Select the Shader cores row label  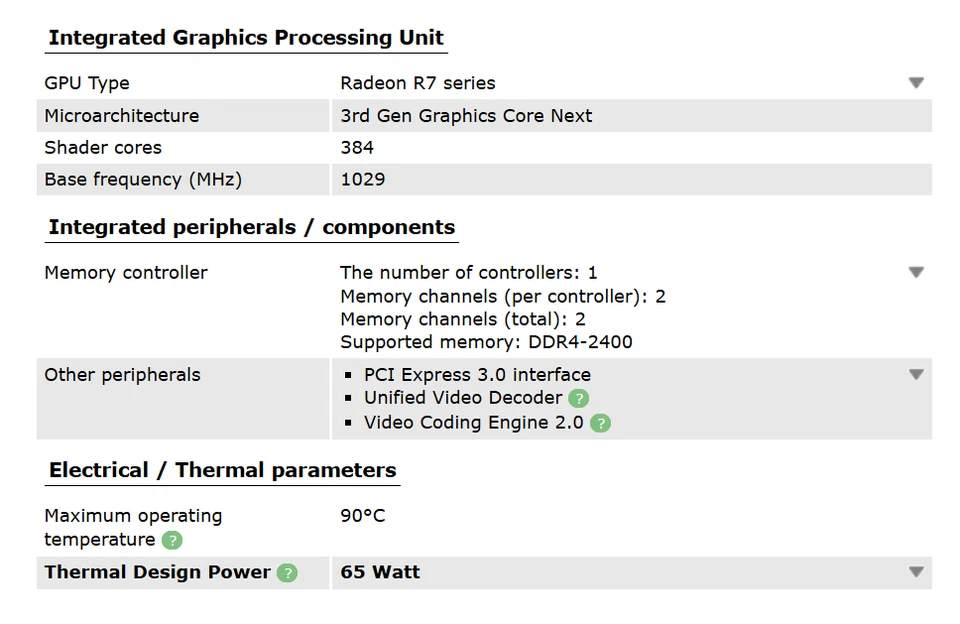click(x=102, y=147)
